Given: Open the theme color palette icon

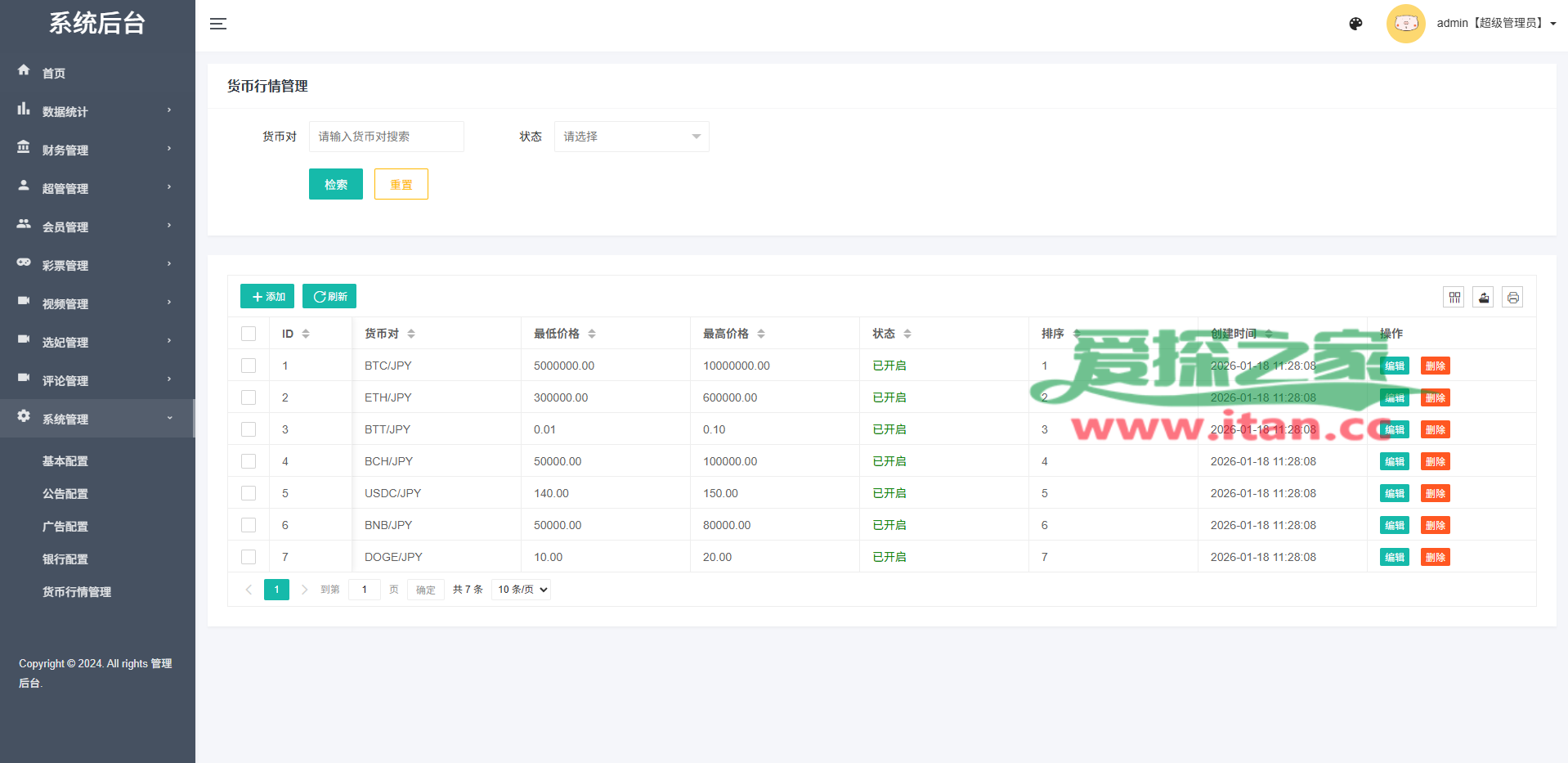Looking at the screenshot, I should 1355,24.
